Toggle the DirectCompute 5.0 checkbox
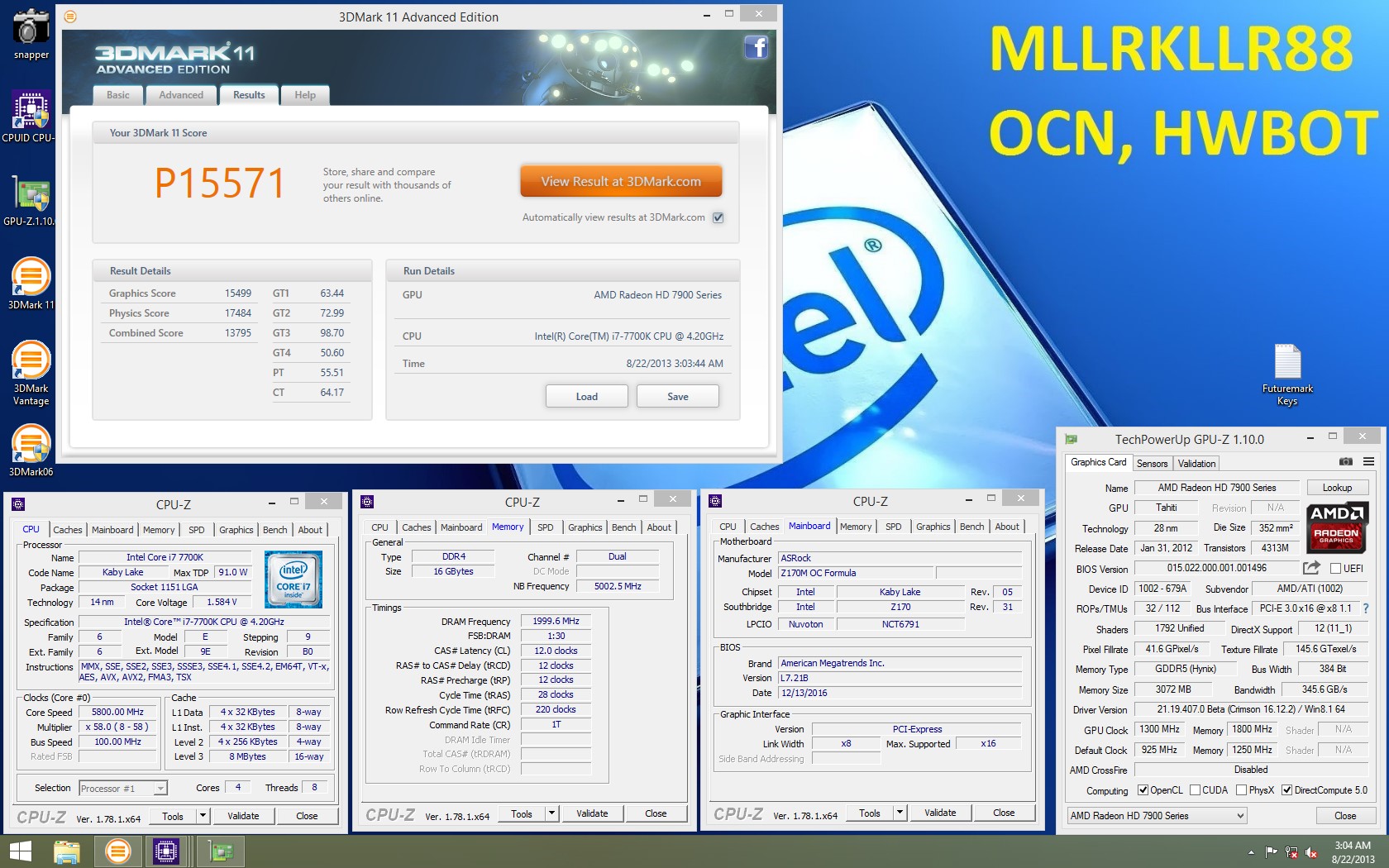1389x868 pixels. click(1286, 790)
